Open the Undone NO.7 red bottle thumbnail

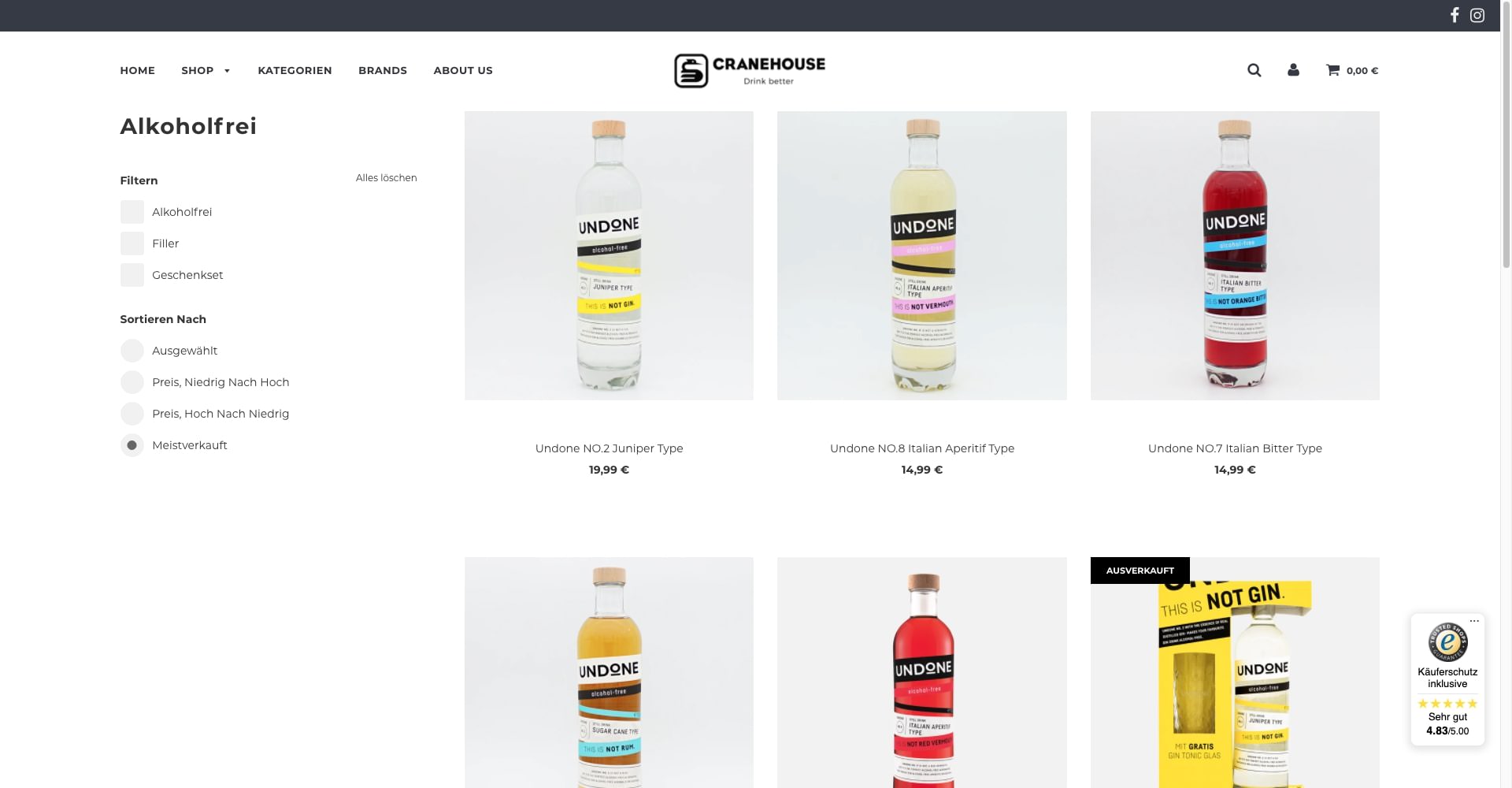pos(1235,255)
